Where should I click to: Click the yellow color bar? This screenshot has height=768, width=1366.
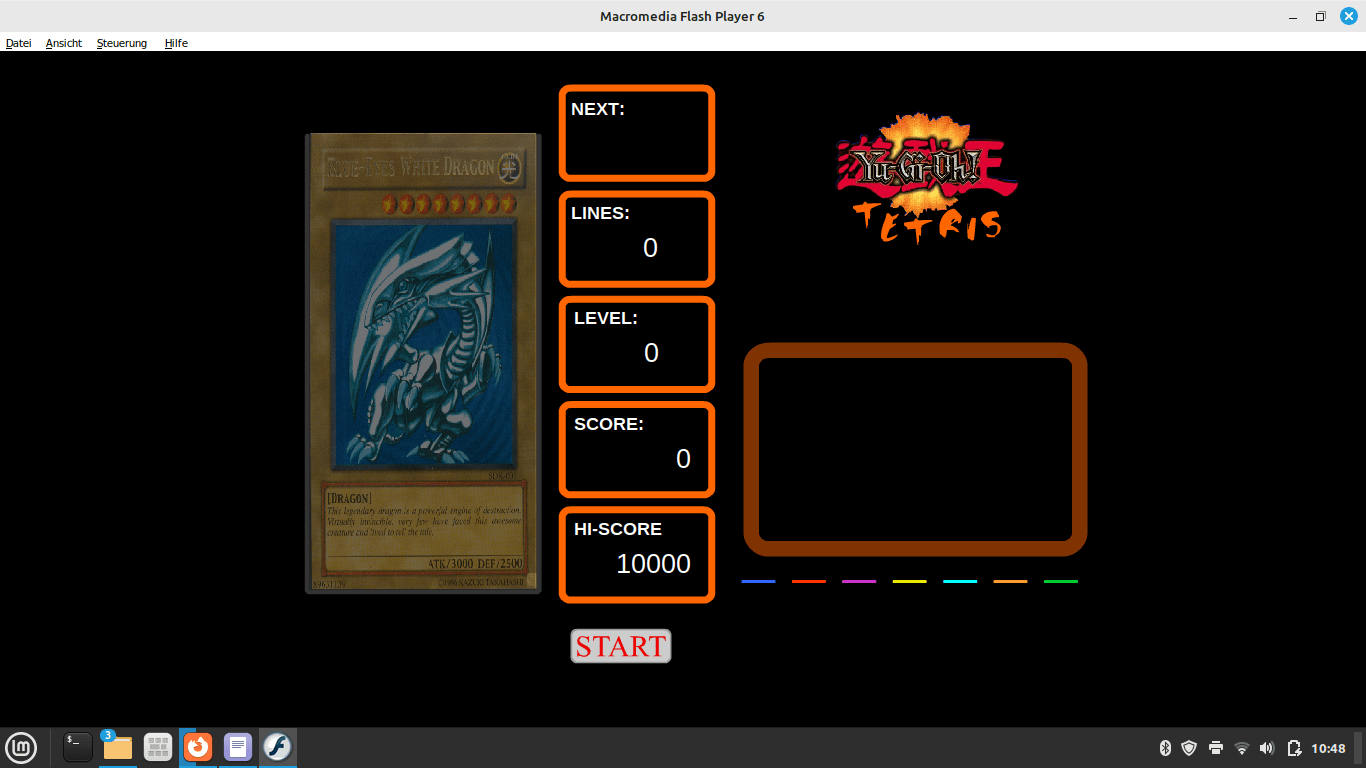[910, 581]
